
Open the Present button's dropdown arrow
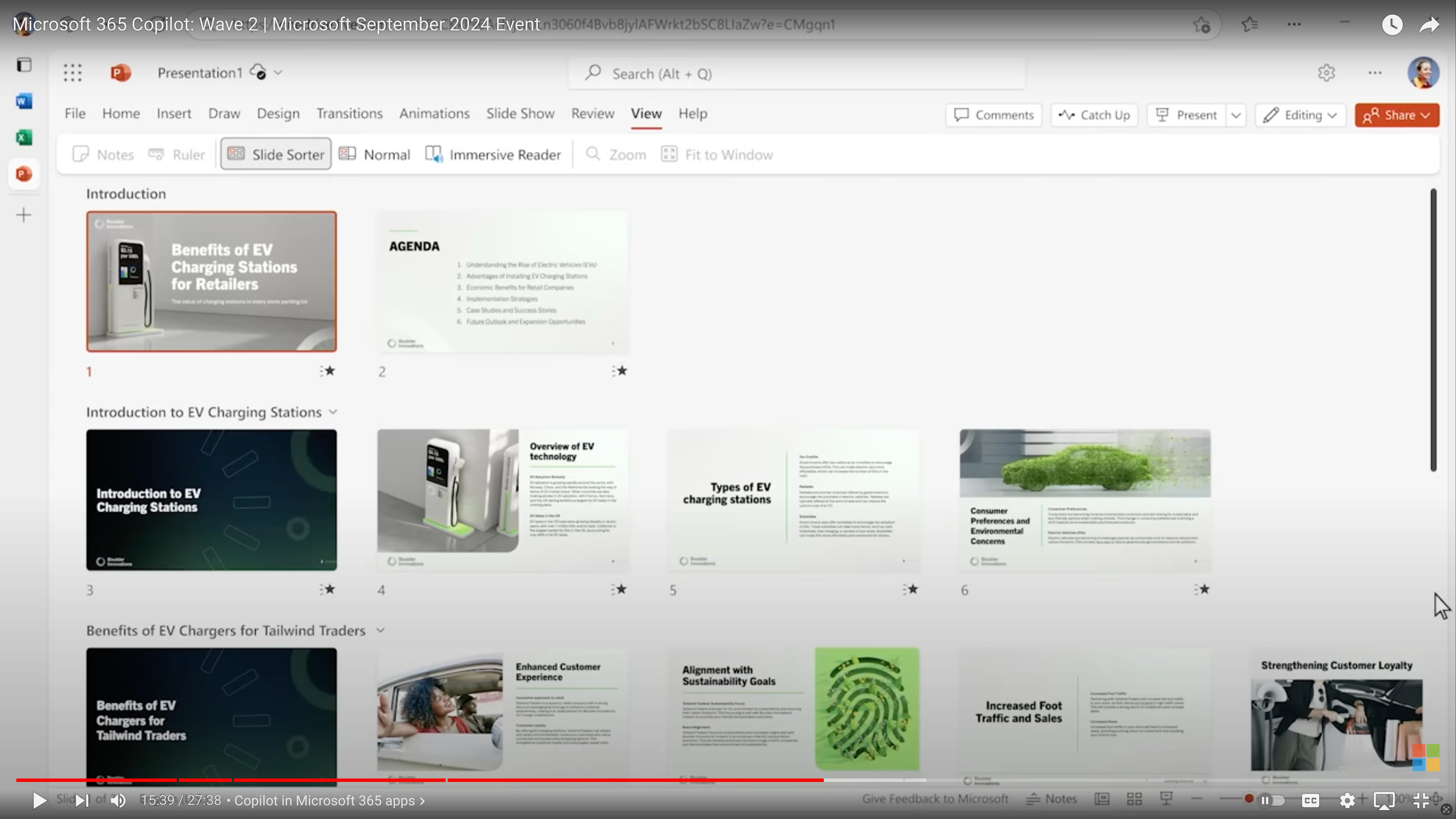tap(1236, 115)
